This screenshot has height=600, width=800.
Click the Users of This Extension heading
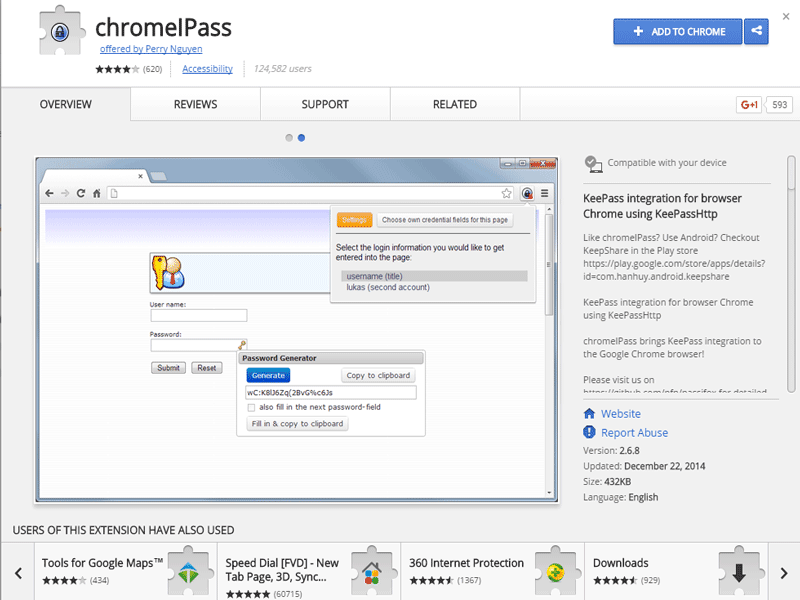click(123, 530)
